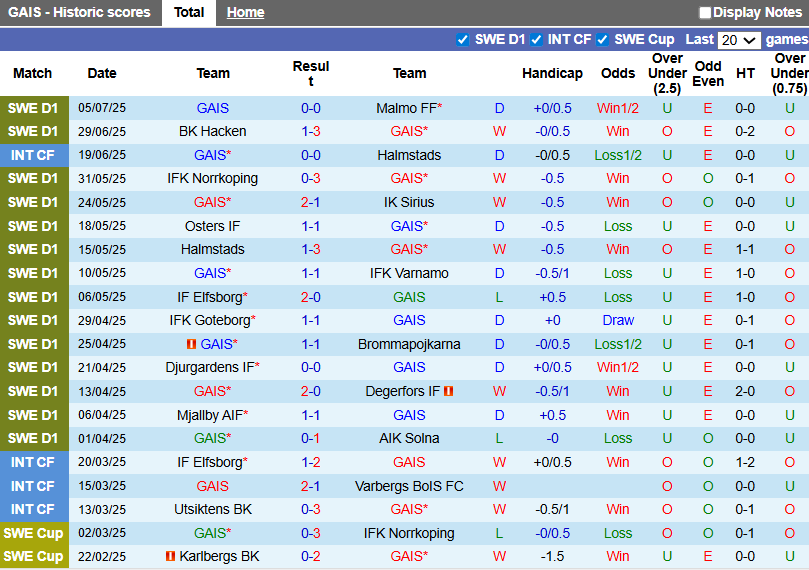The height and width of the screenshot is (570, 809).
Task: Uncheck the INT CF filter checkbox
Action: [x=537, y=40]
